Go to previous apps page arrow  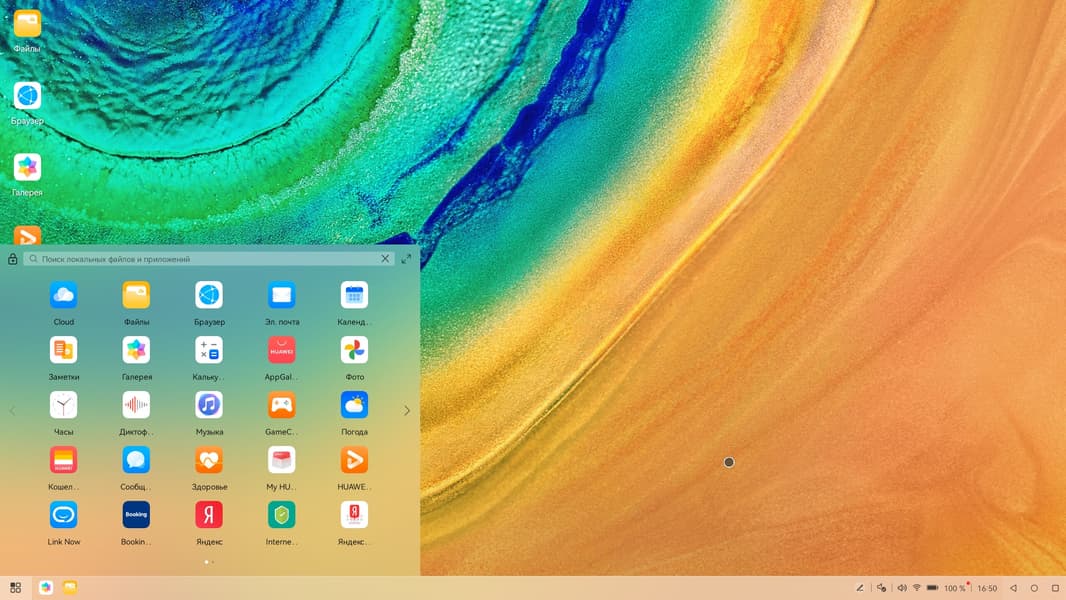[x=12, y=411]
